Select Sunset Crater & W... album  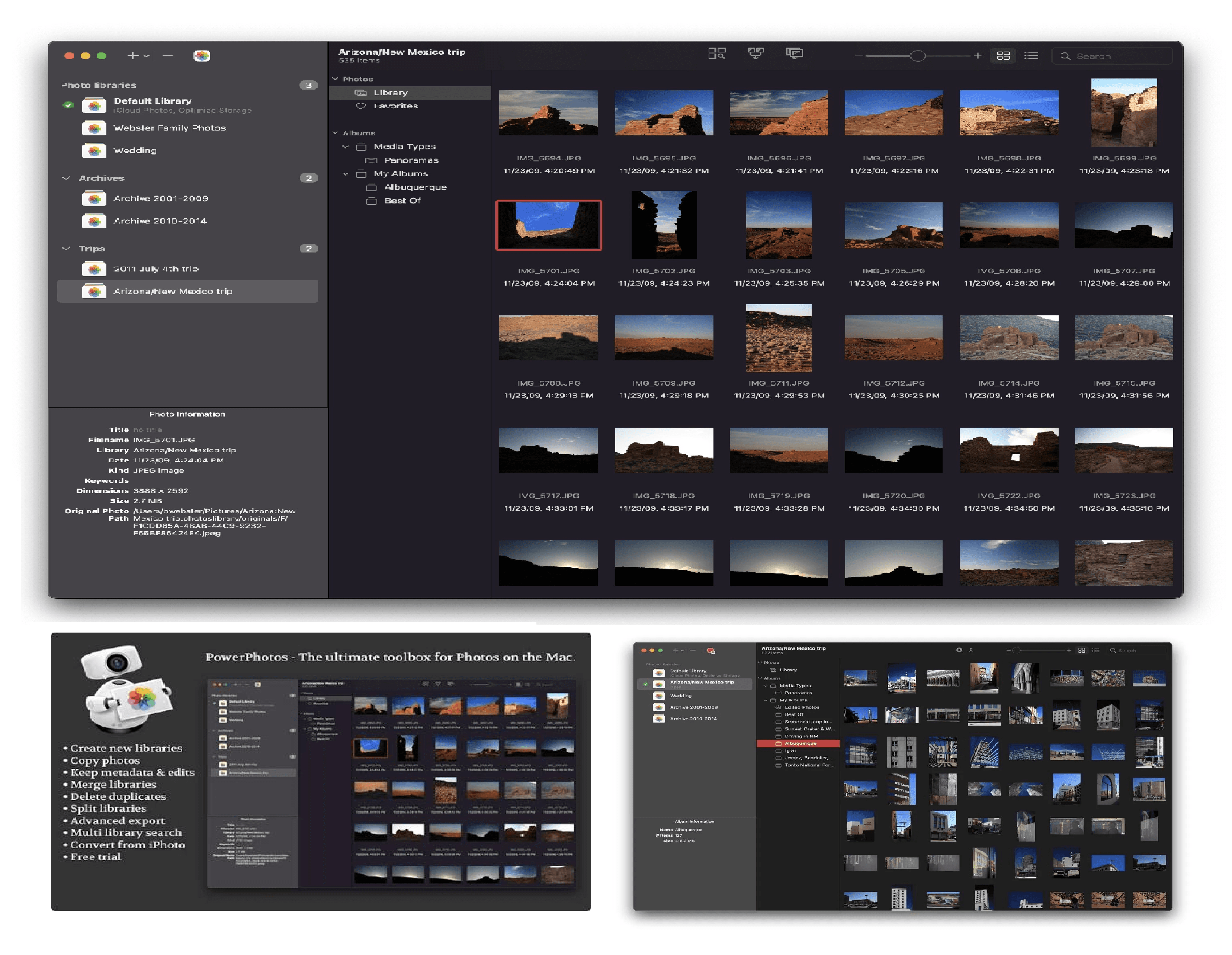[x=798, y=729]
